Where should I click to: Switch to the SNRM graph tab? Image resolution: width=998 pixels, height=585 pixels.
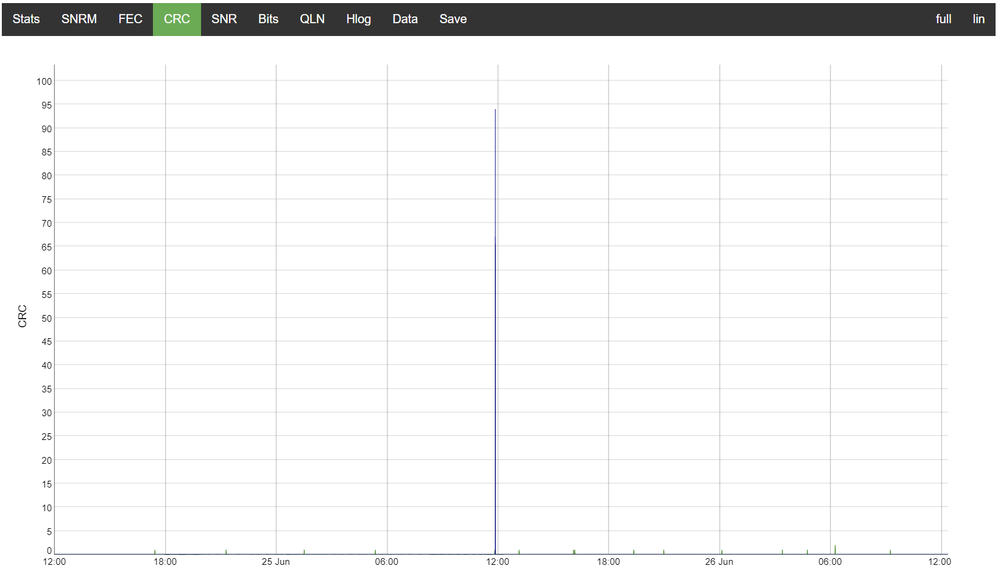click(79, 19)
